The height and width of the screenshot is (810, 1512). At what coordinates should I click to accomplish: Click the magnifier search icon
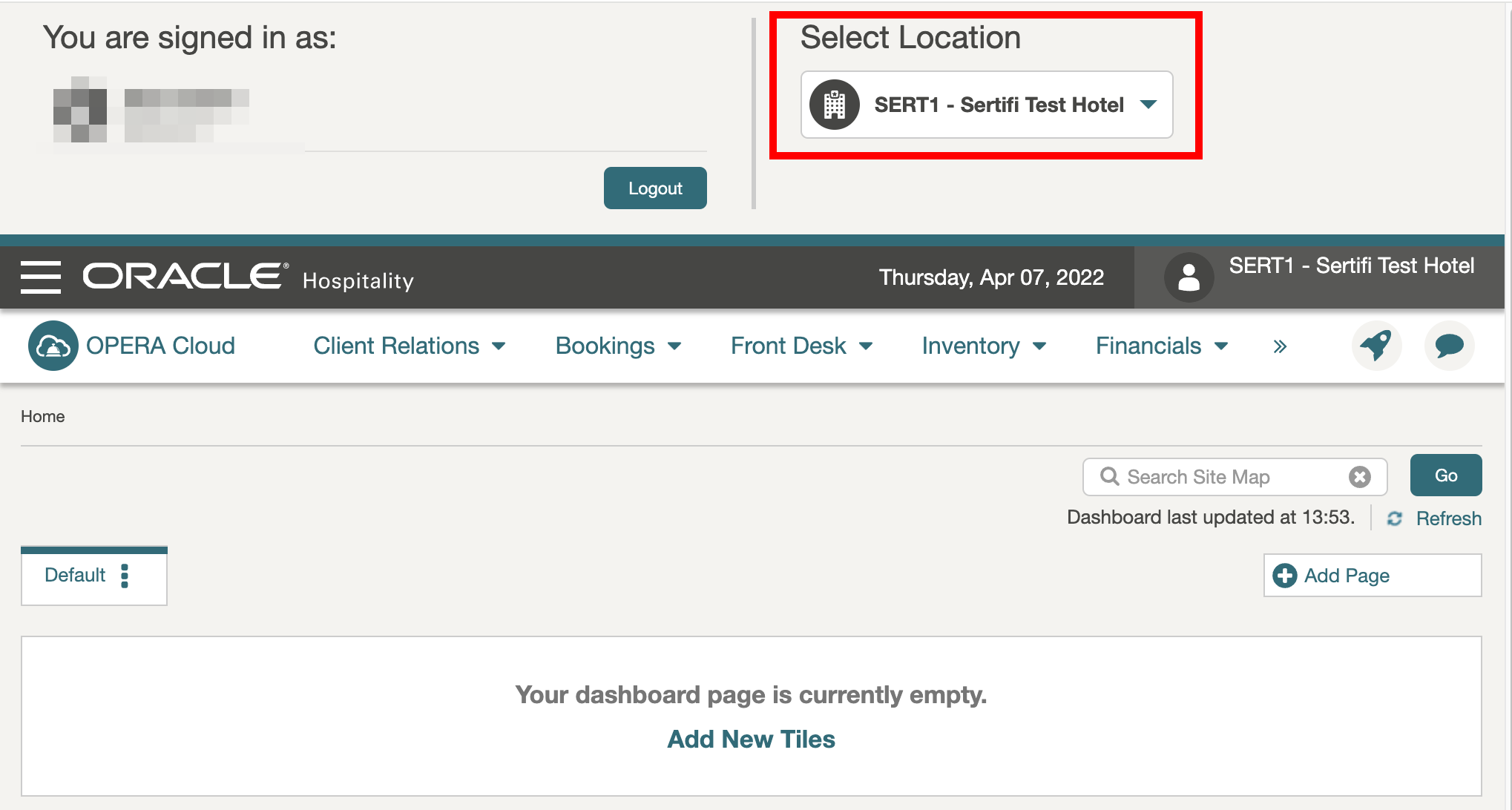tap(1109, 476)
